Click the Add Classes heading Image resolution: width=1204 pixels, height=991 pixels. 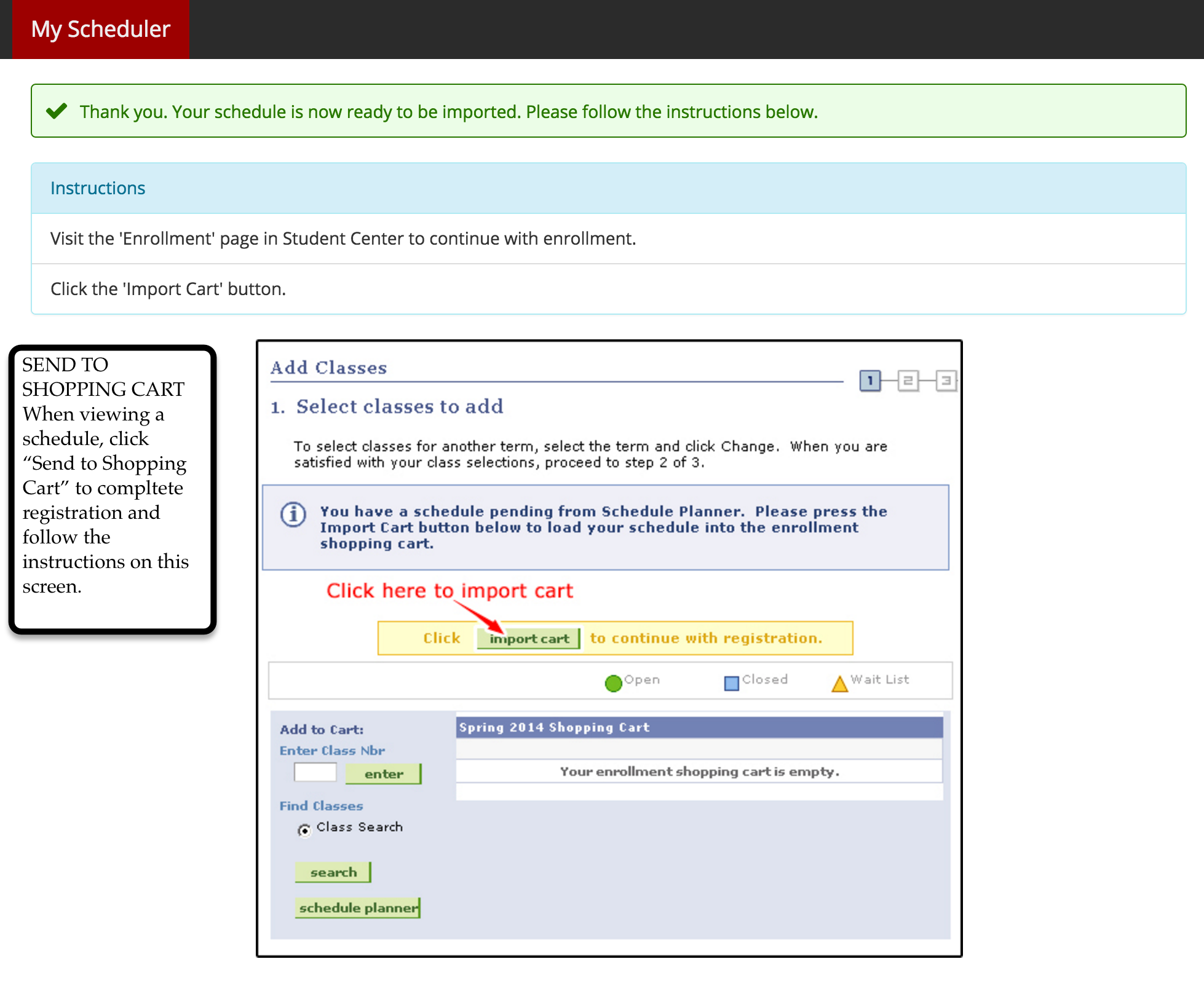point(328,368)
